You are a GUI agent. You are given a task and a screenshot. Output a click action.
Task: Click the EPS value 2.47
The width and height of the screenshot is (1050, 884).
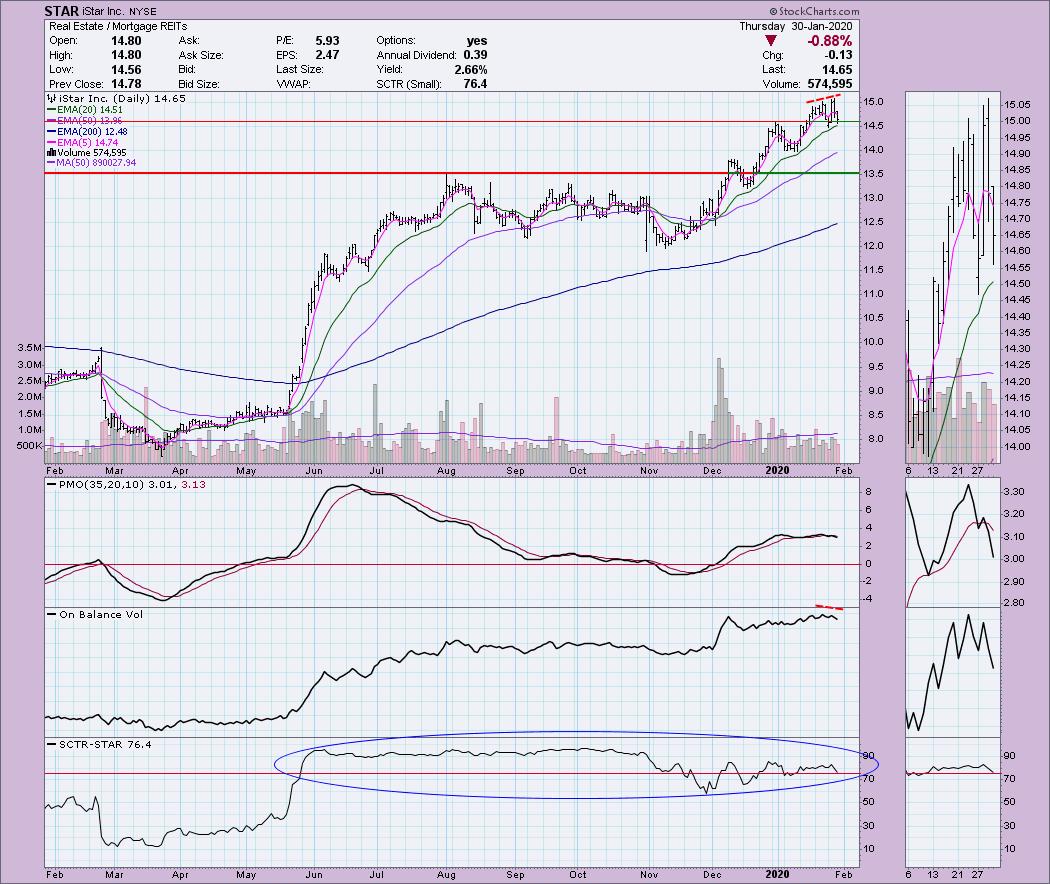(327, 55)
